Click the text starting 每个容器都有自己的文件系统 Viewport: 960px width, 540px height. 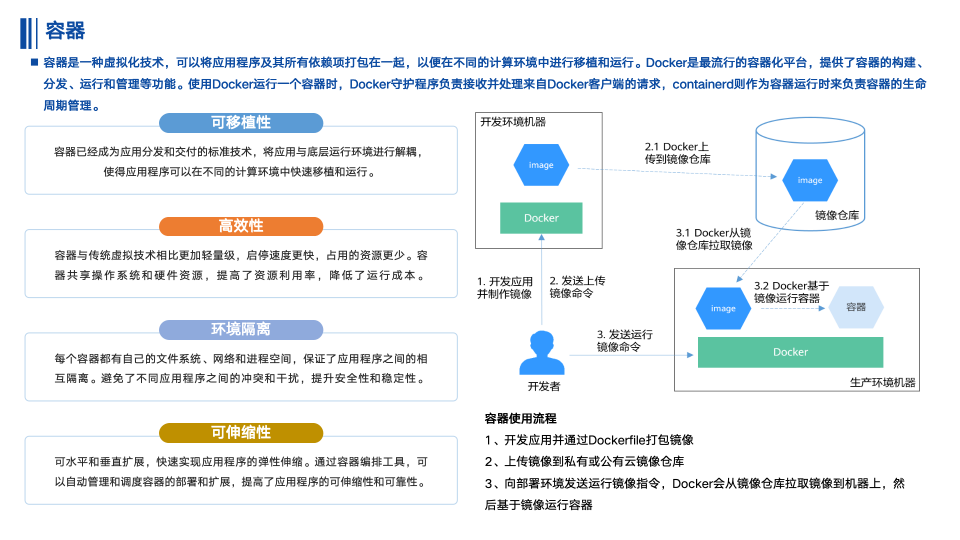coord(241,369)
